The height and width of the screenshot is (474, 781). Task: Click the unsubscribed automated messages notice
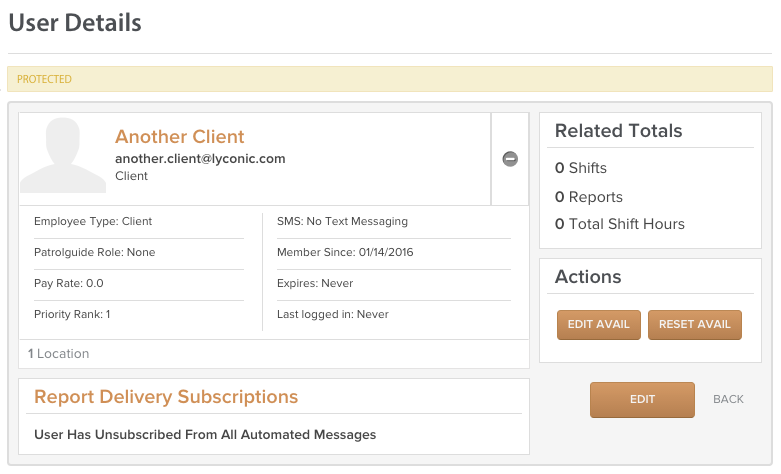pos(205,435)
